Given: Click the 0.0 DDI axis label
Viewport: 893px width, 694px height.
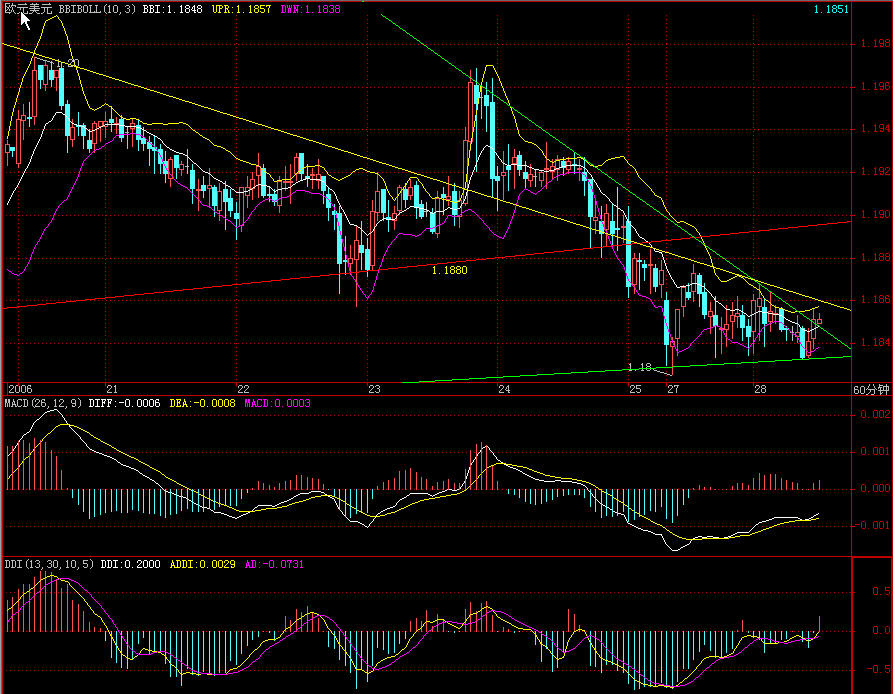Looking at the screenshot, I should pyautogui.click(x=881, y=630).
